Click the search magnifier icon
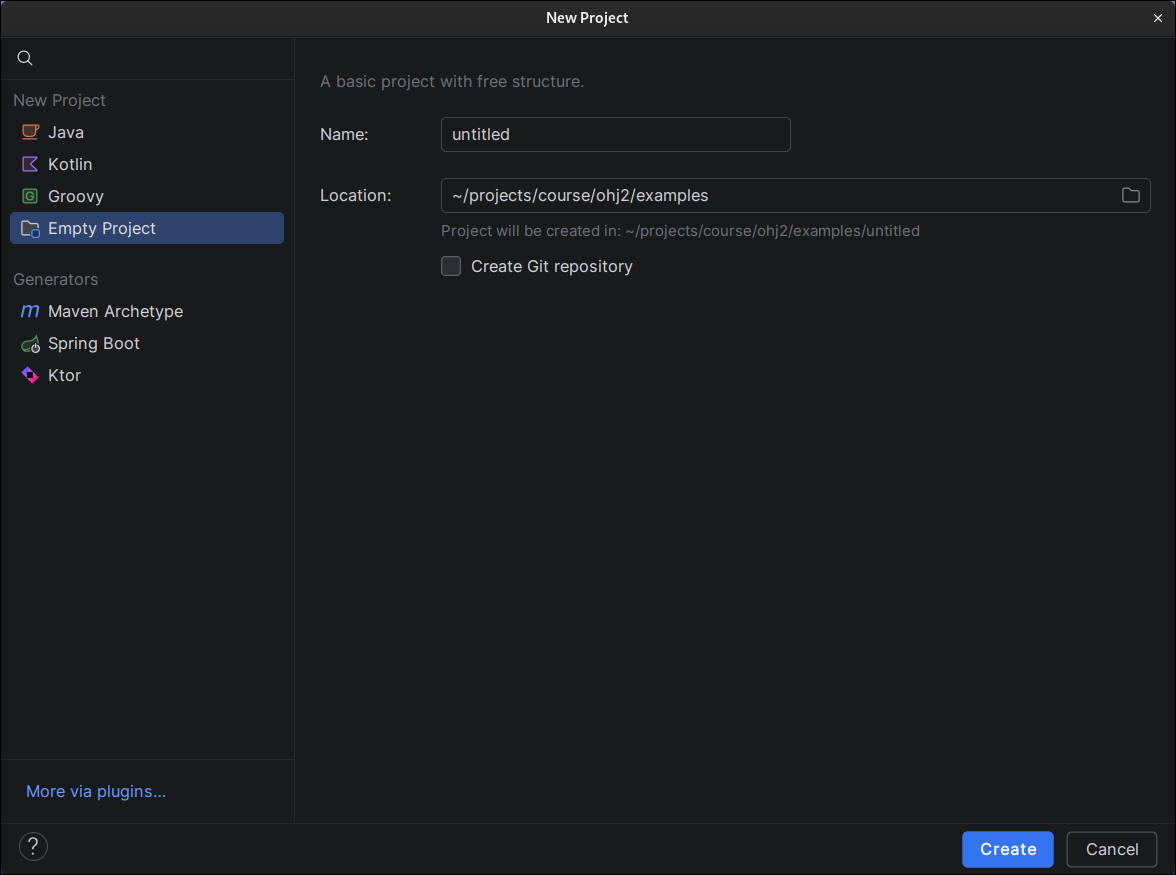This screenshot has height=875, width=1176. tap(26, 59)
